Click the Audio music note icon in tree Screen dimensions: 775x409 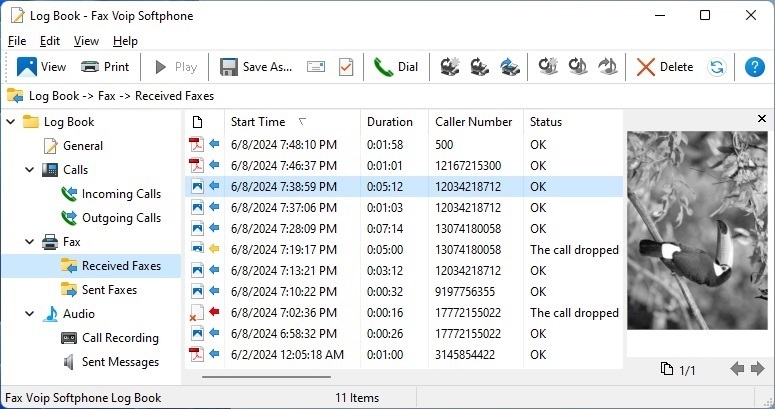pos(50,314)
